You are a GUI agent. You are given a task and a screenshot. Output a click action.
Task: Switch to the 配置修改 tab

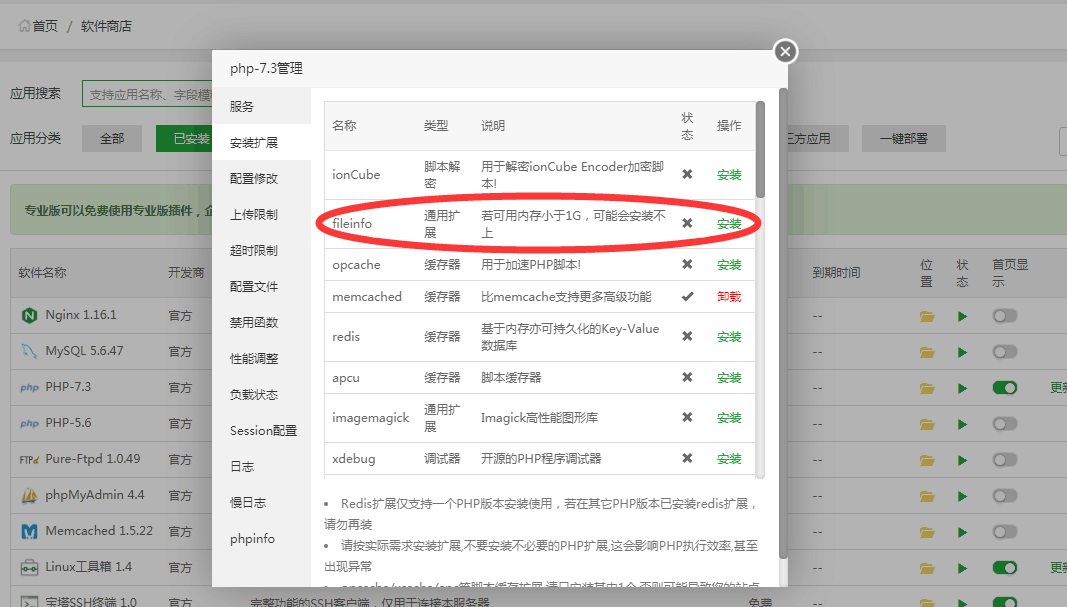pyautogui.click(x=254, y=179)
